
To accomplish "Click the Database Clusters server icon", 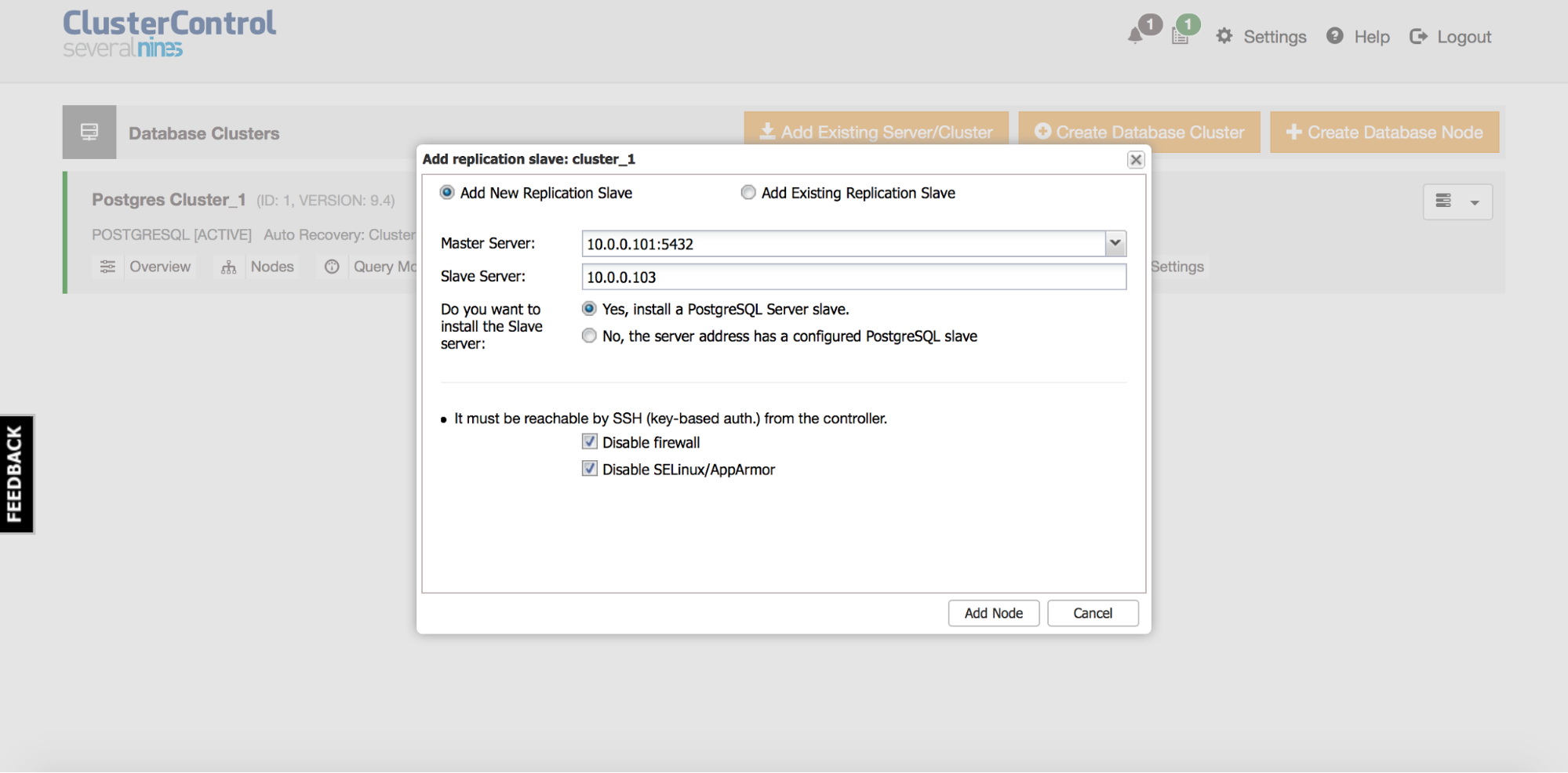I will pos(89,132).
